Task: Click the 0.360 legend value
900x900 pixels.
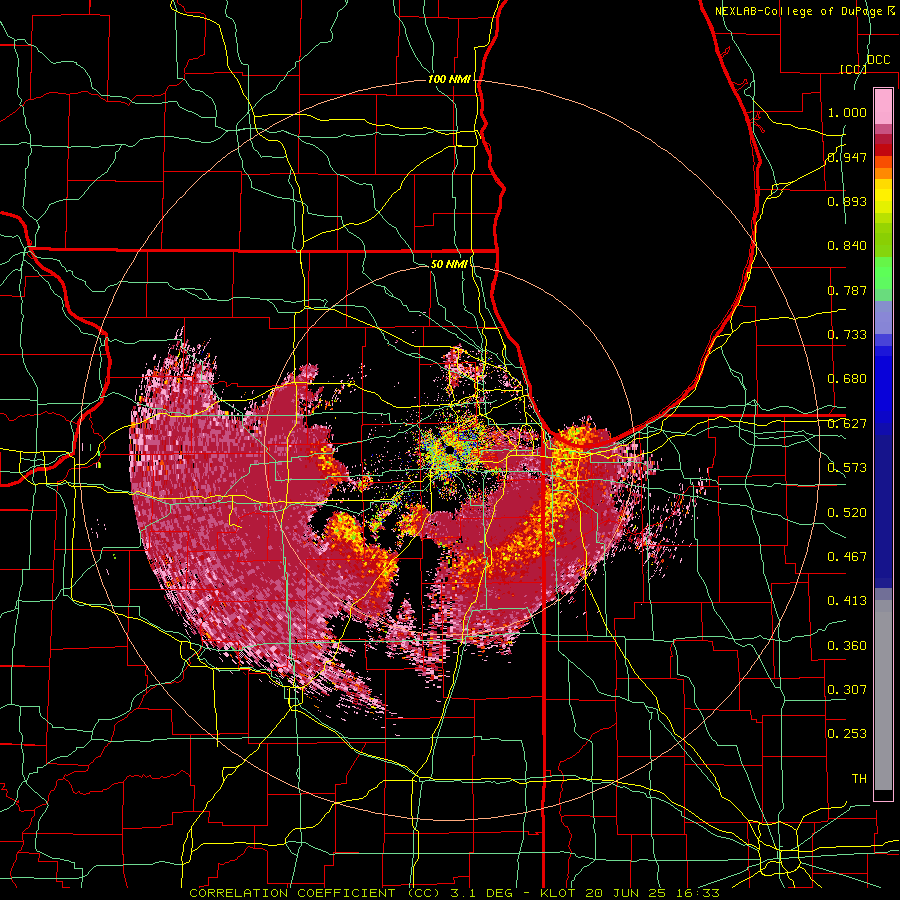Action: 847,645
